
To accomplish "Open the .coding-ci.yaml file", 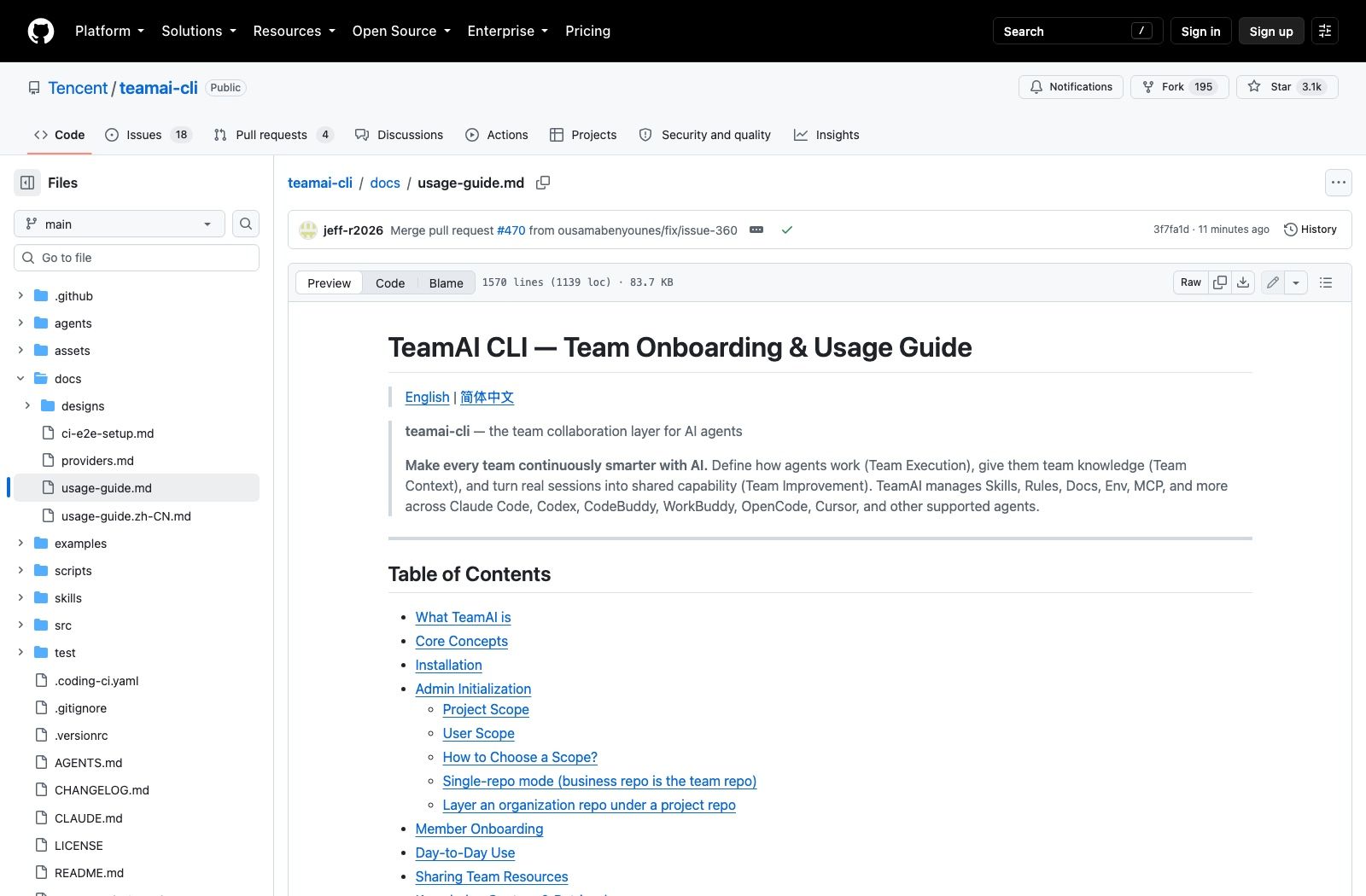I will (x=96, y=681).
